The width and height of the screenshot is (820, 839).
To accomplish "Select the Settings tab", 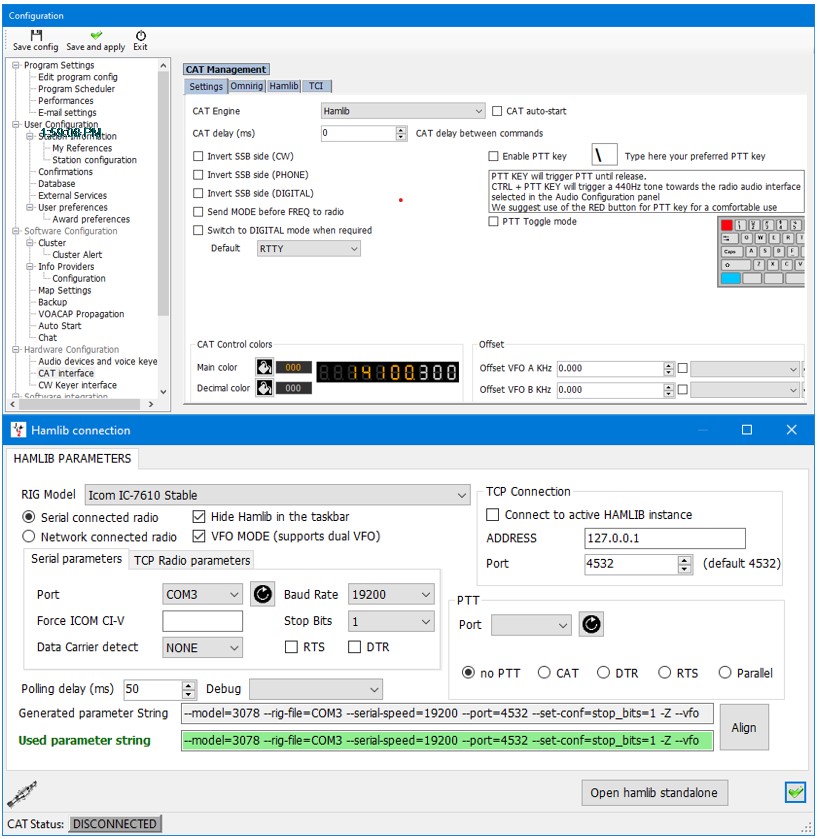I will coord(206,86).
